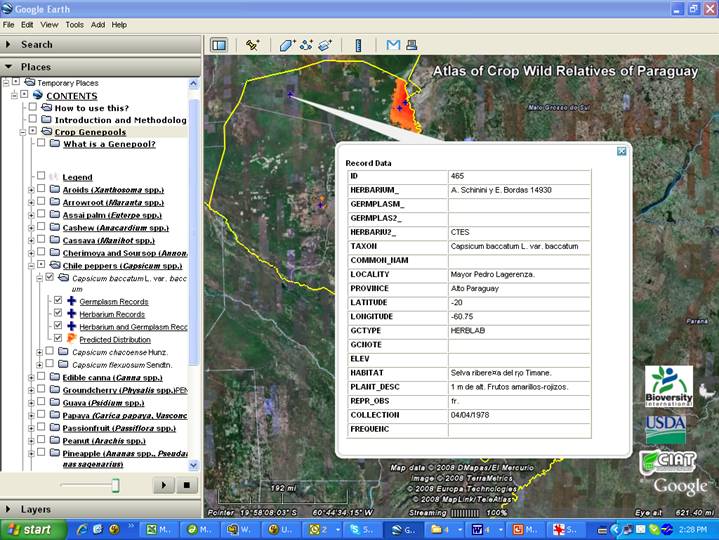This screenshot has height=540, width=719.
Task: Click the Places time slider handle
Action: [x=116, y=485]
